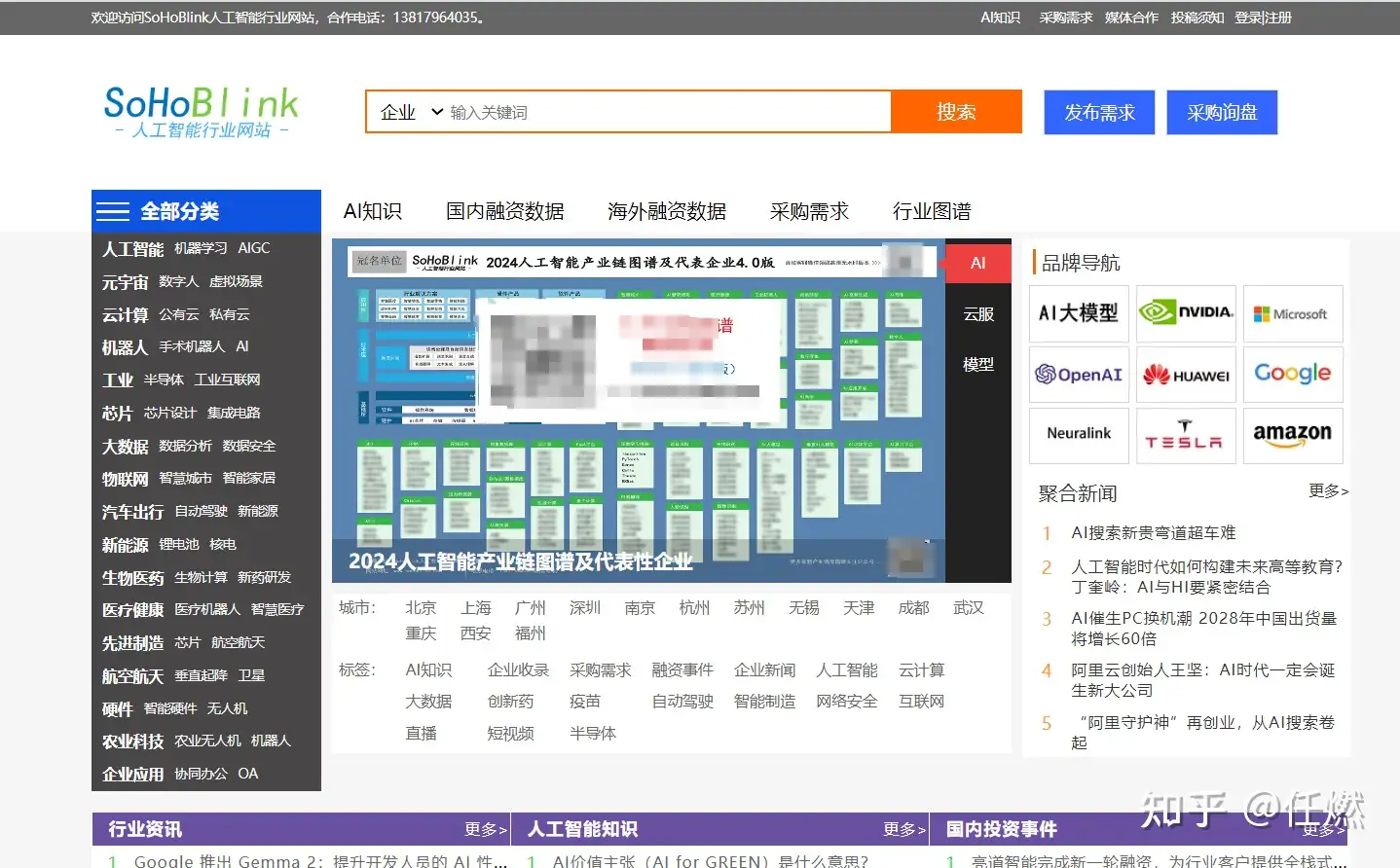Filter by city 成都
The height and width of the screenshot is (868, 1400).
[913, 608]
